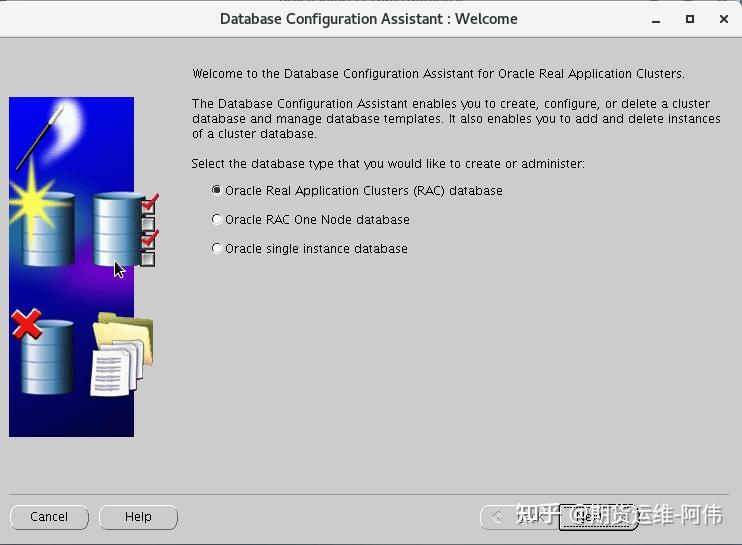Cancel the Database Configuration Assistant

click(49, 517)
